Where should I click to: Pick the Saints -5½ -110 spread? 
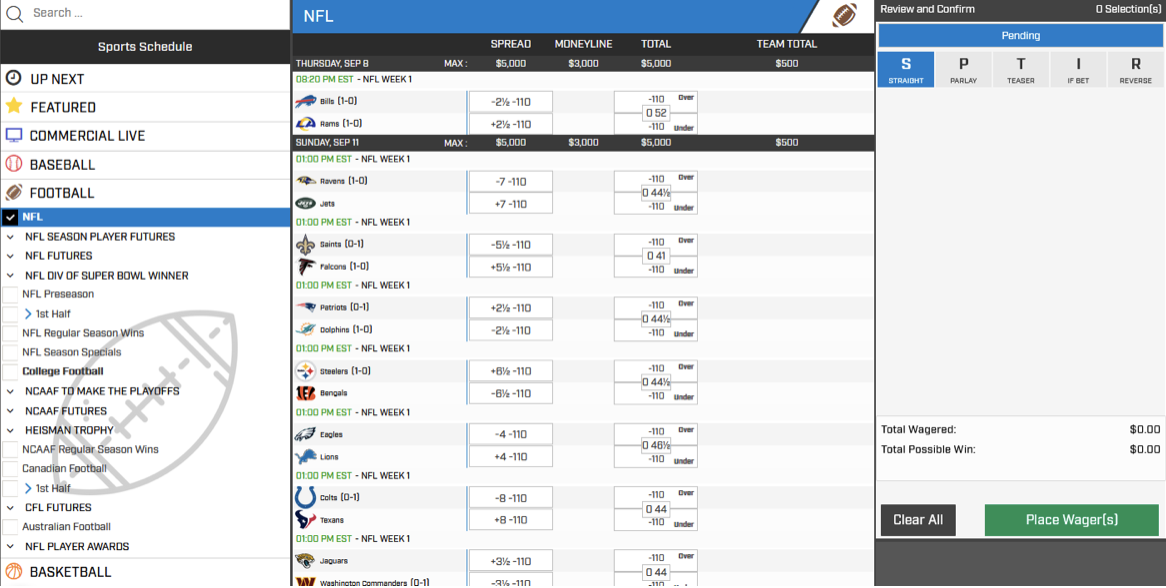tap(511, 245)
